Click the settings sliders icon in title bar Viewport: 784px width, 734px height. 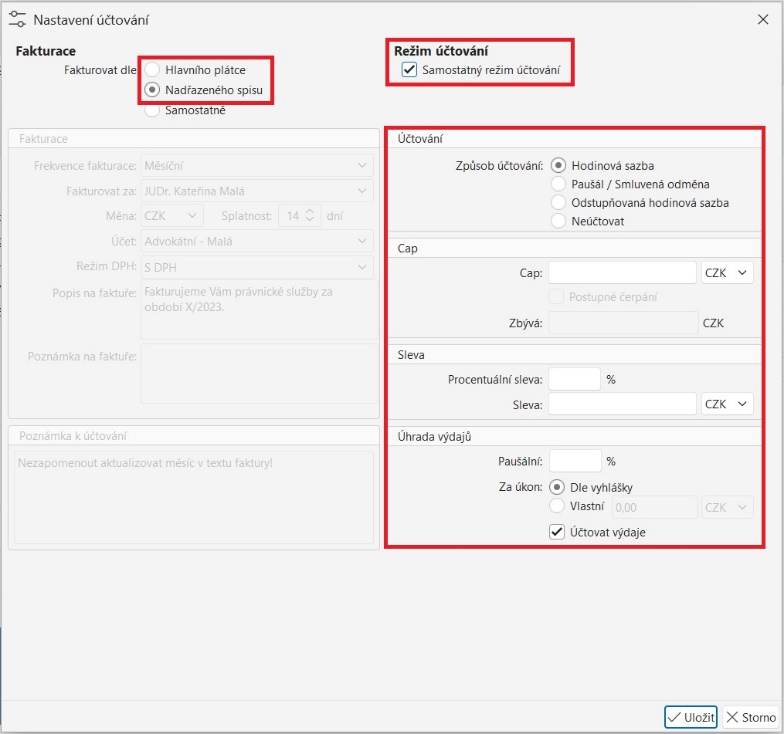(17, 19)
